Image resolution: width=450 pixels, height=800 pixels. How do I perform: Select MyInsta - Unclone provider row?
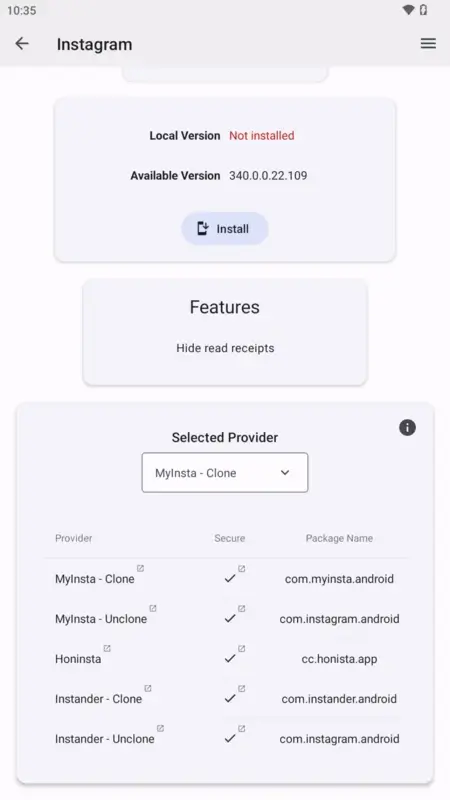coord(227,618)
